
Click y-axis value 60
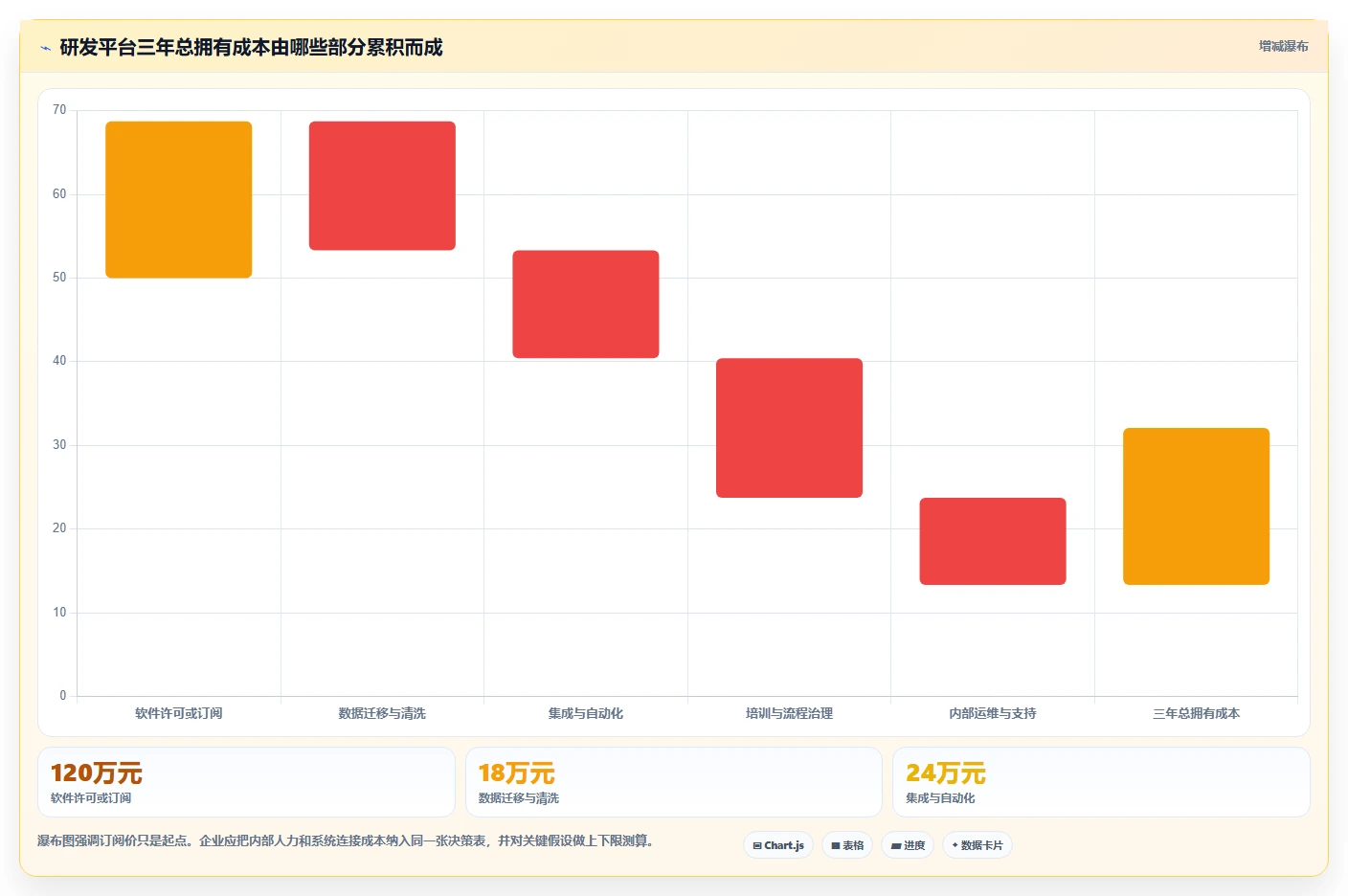tap(59, 194)
